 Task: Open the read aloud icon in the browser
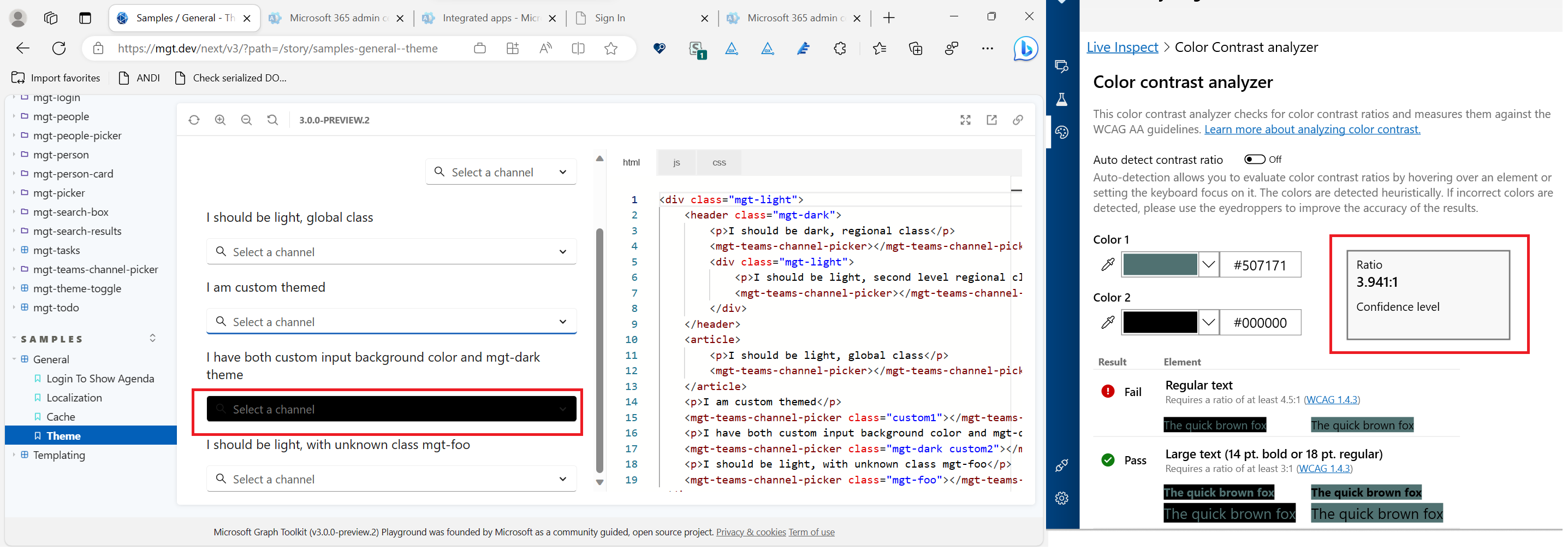pos(545,49)
